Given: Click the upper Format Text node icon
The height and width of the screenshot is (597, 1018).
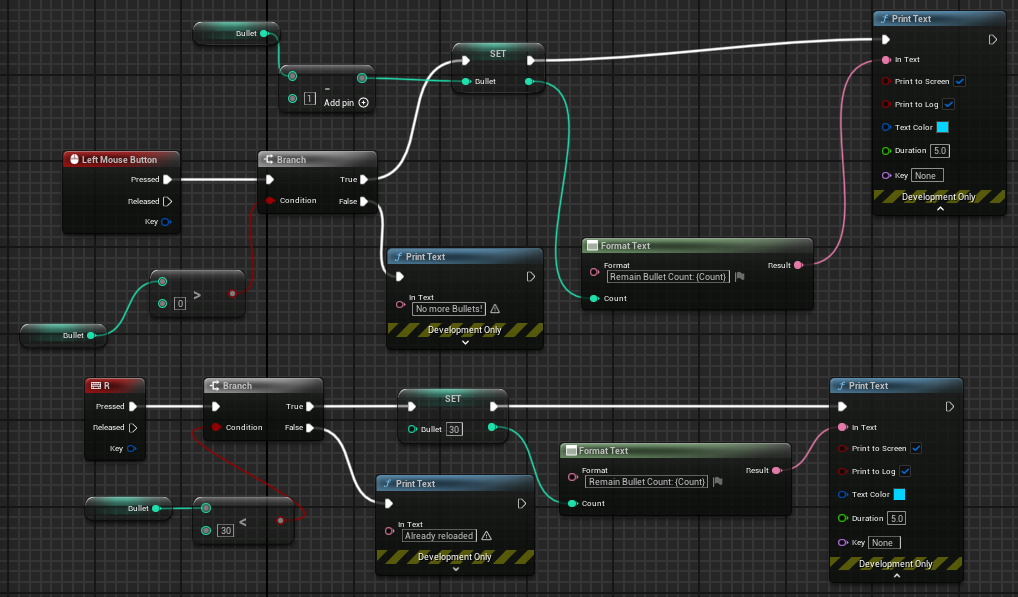Looking at the screenshot, I should (592, 245).
